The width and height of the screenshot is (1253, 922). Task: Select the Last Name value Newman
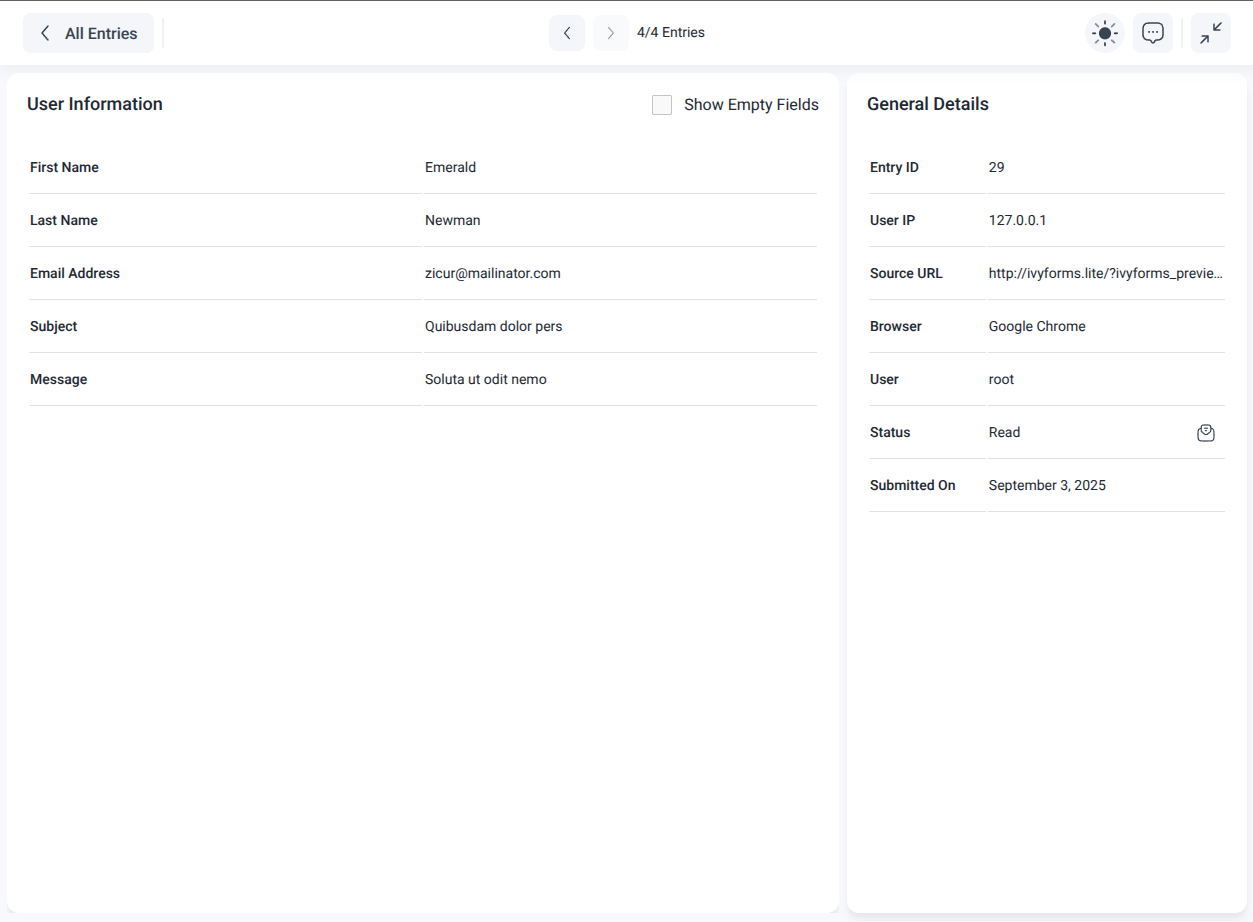tap(452, 220)
